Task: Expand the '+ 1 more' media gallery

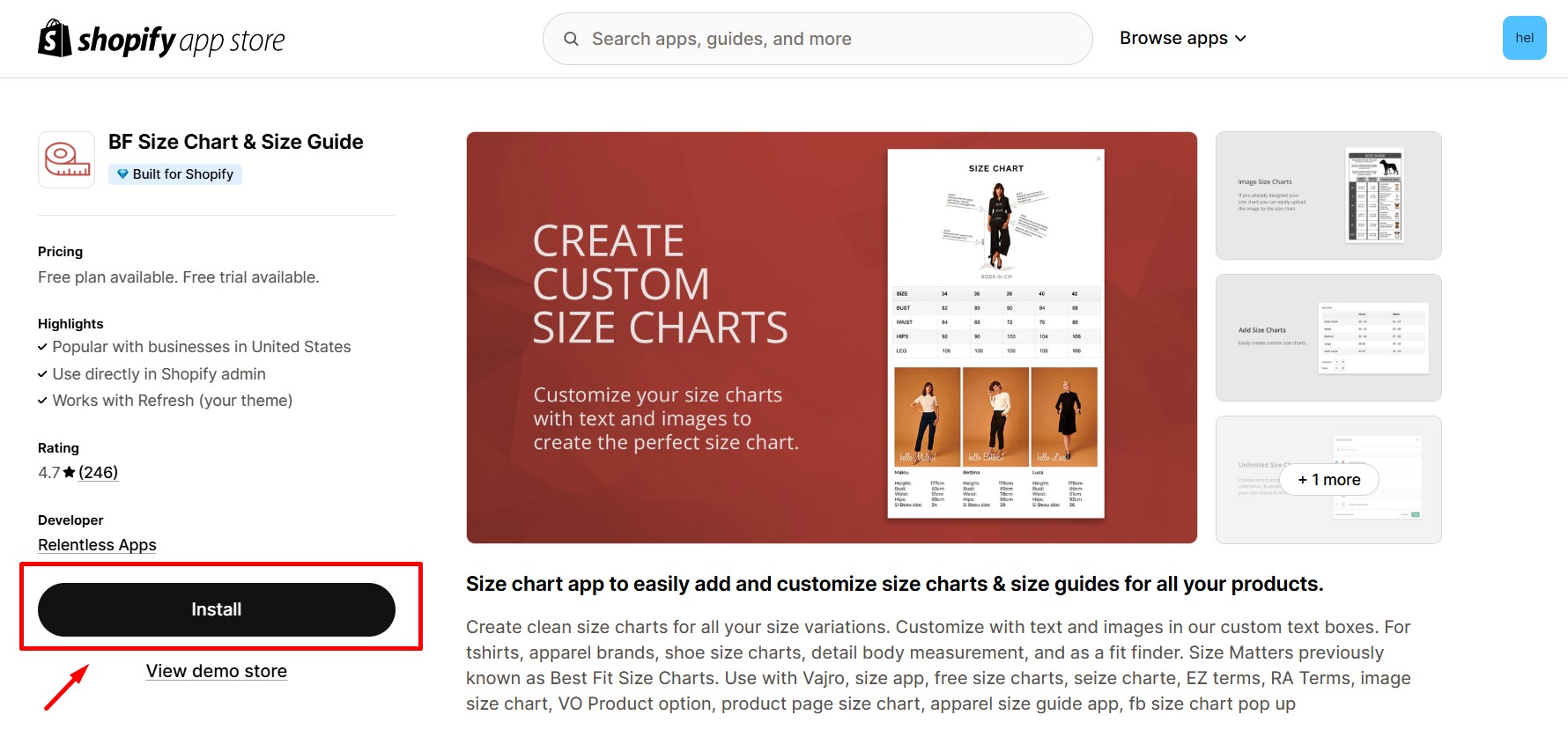Action: 1328,480
